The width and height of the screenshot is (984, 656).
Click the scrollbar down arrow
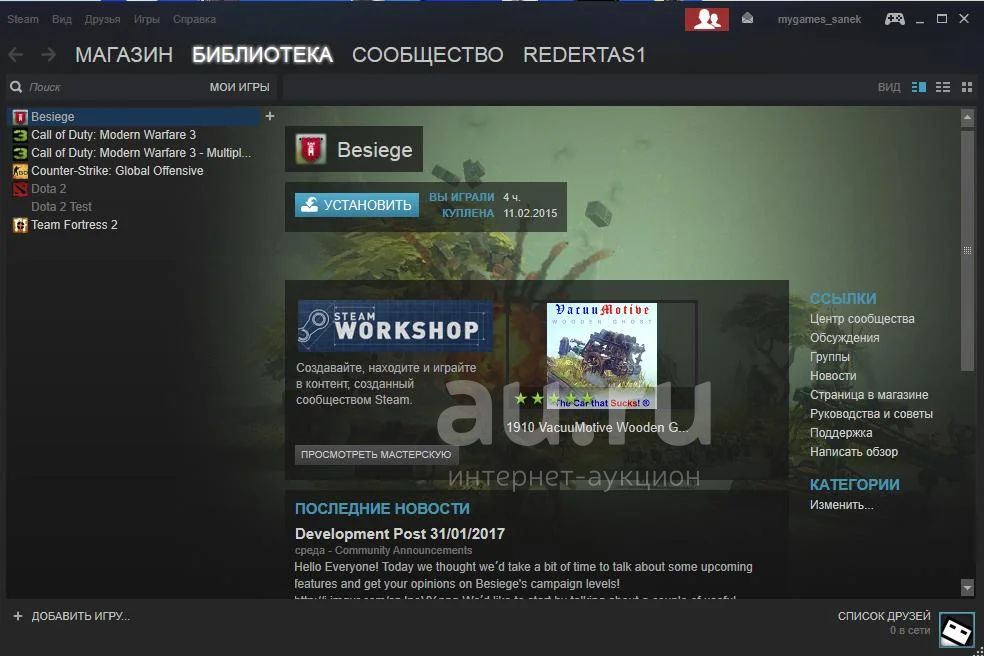(967, 588)
